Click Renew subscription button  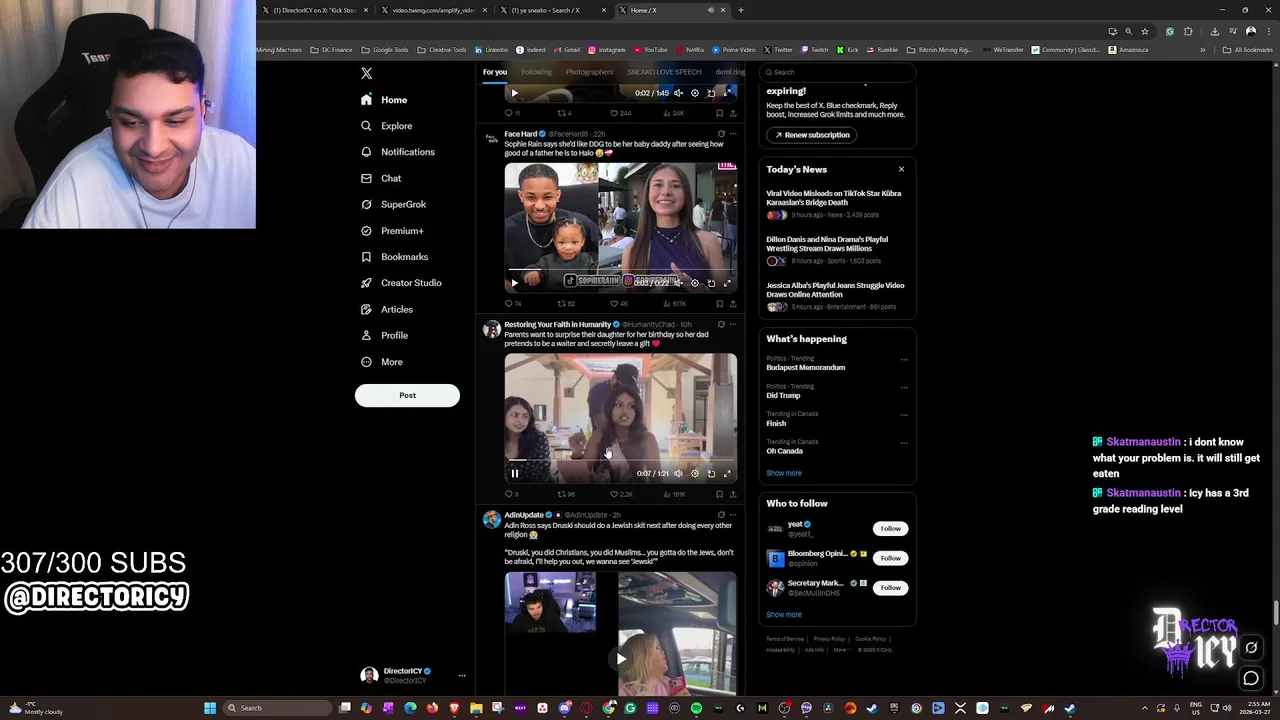tap(812, 135)
